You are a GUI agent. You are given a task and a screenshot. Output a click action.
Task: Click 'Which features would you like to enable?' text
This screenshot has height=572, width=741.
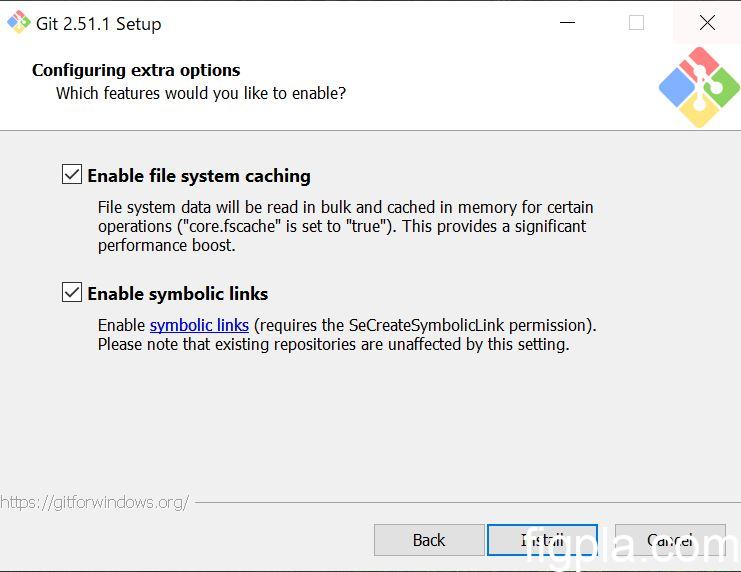(201, 93)
